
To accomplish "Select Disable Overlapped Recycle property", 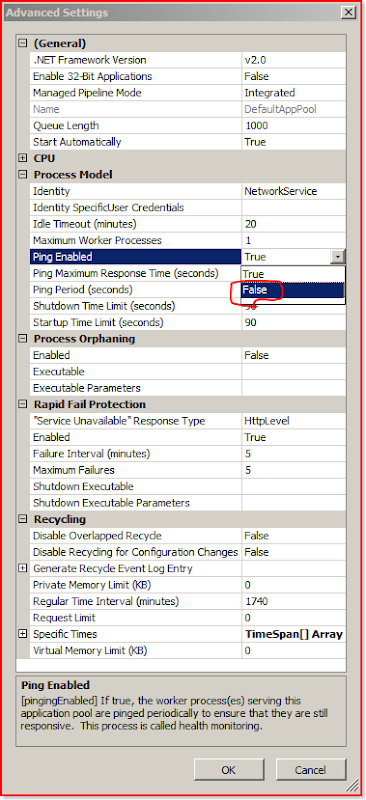I will (x=188, y=536).
